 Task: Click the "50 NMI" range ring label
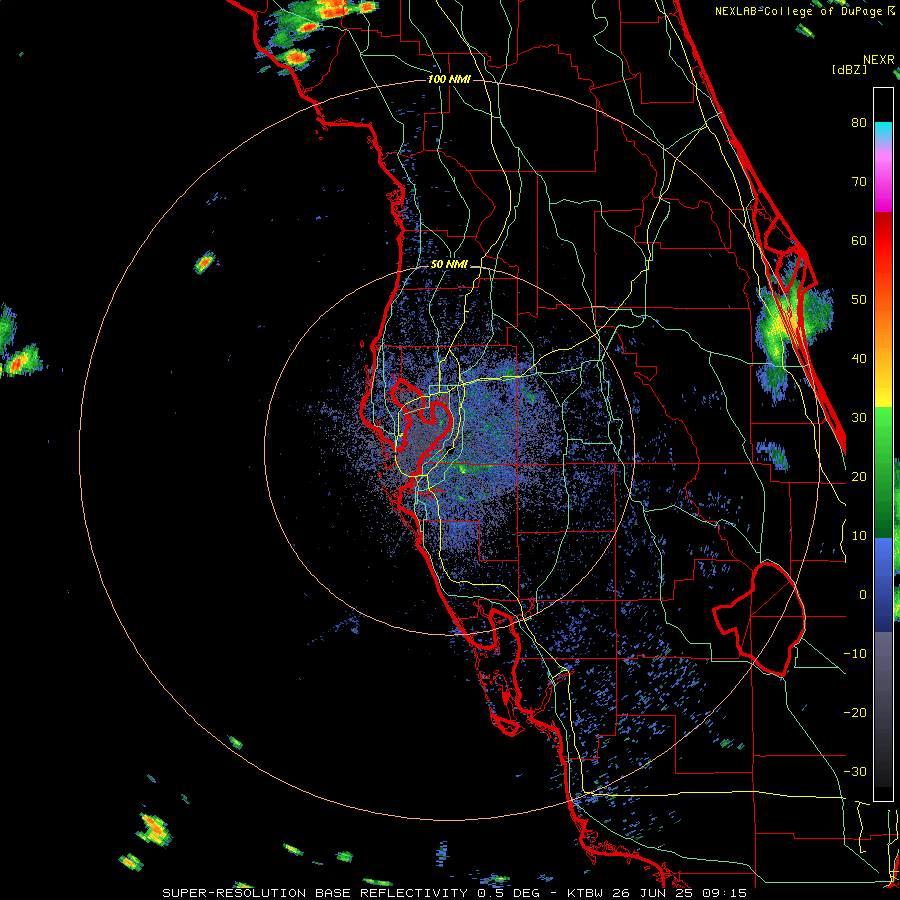(x=449, y=265)
